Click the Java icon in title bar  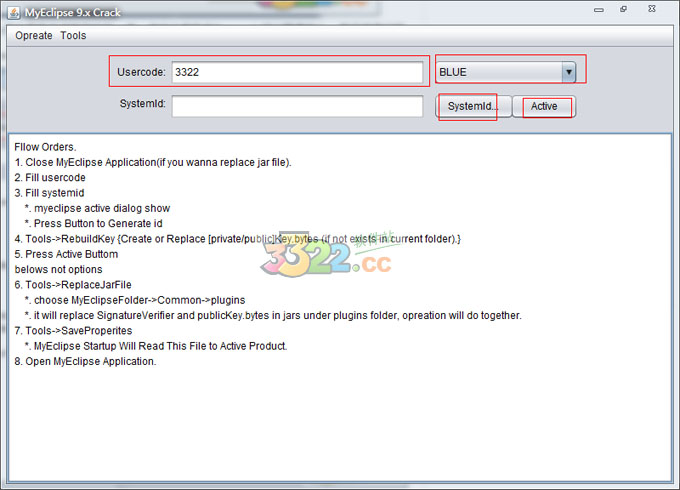[x=14, y=13]
